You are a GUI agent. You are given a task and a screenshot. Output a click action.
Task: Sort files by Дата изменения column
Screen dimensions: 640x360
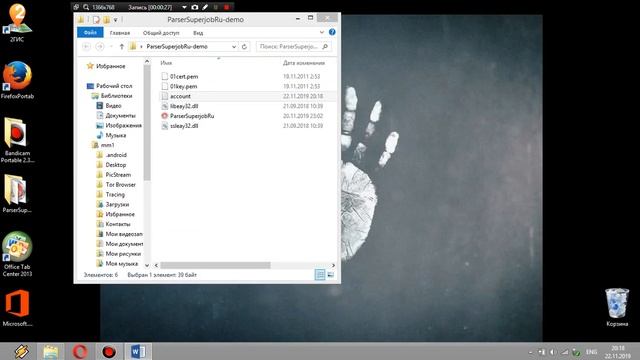(x=304, y=63)
